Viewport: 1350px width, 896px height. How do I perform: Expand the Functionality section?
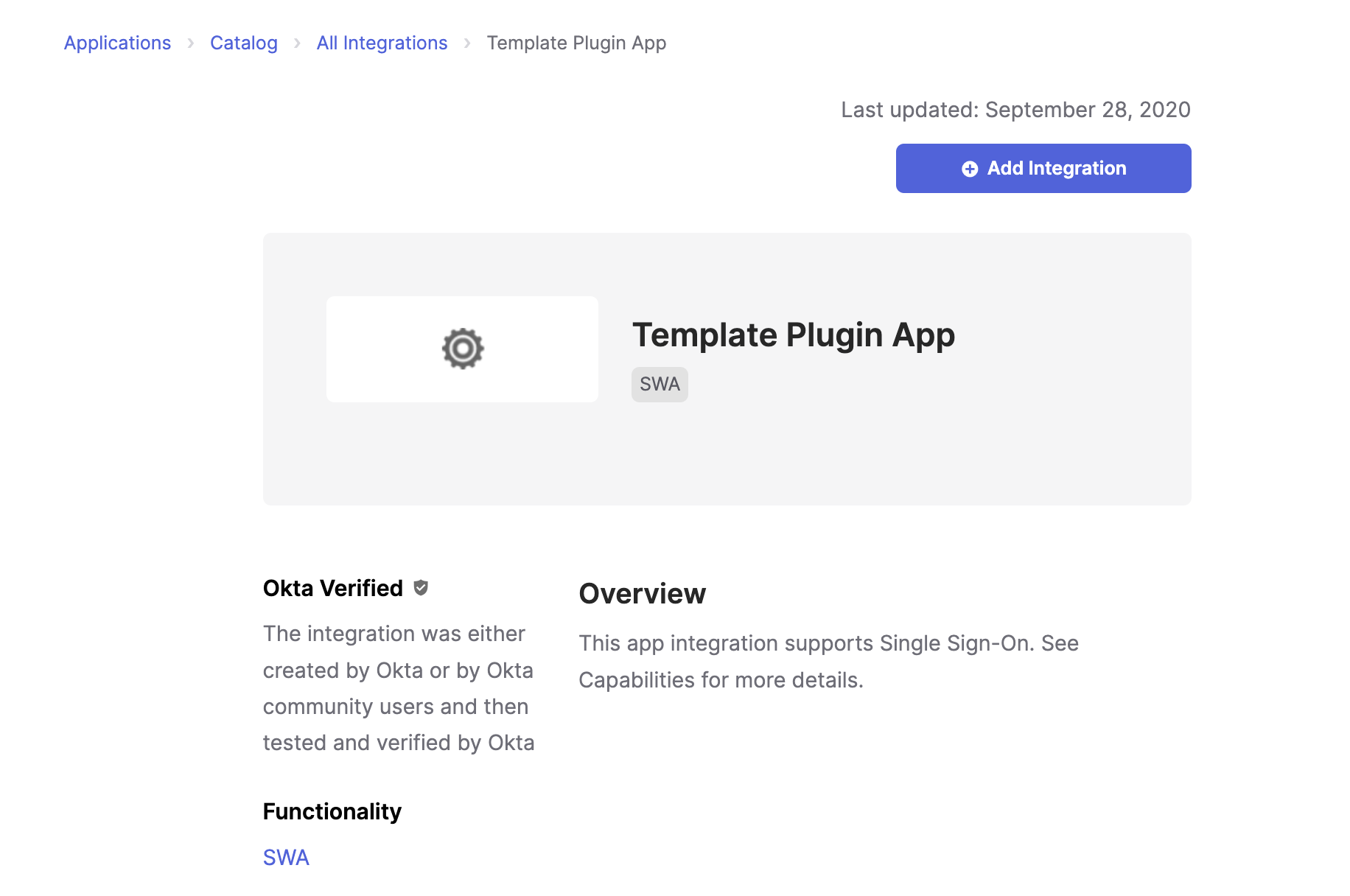(x=332, y=811)
